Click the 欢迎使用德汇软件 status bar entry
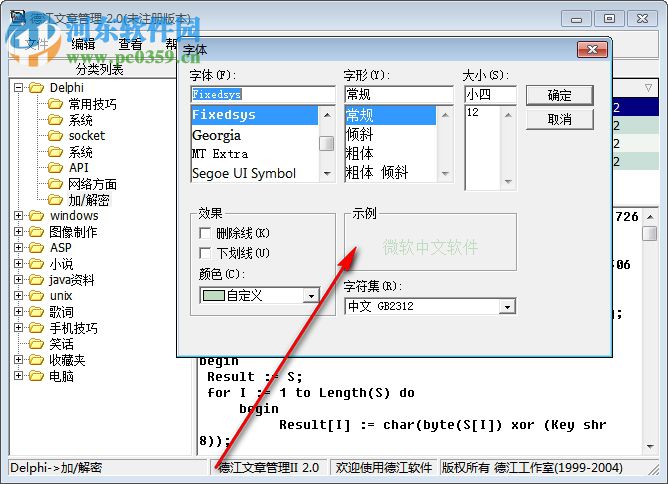 [x=383, y=468]
